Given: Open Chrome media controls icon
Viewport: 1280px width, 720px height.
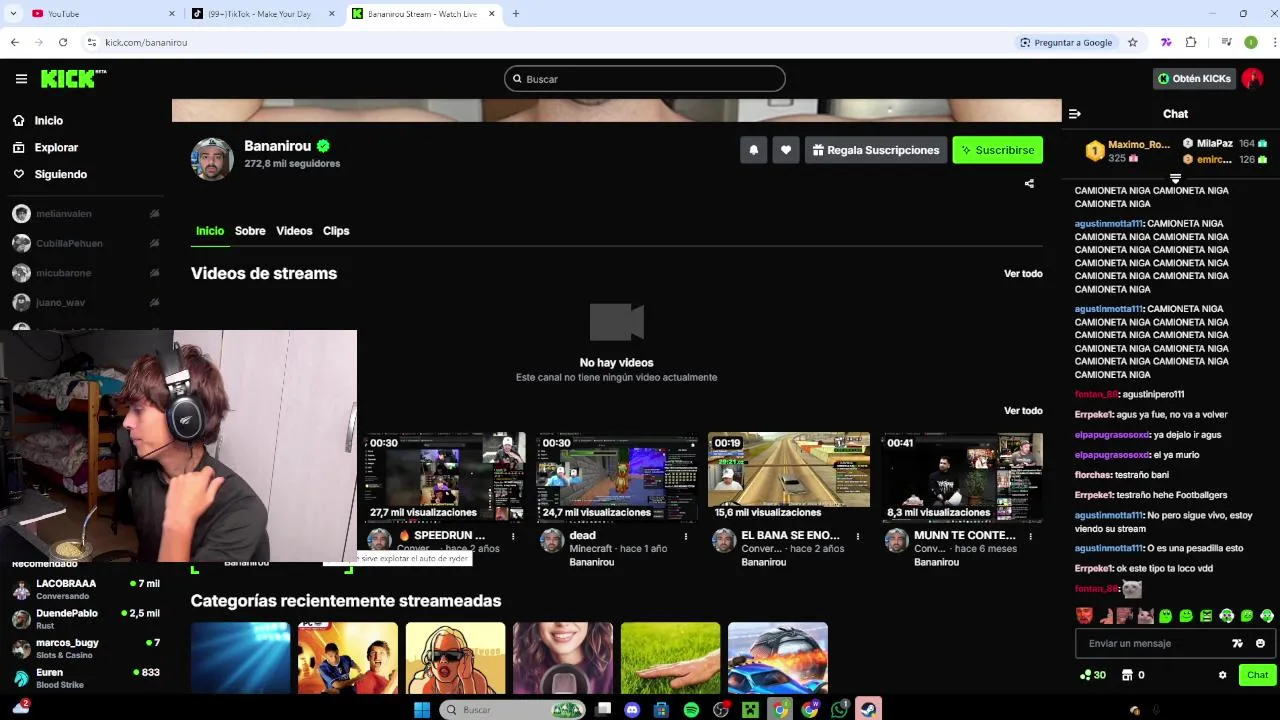Looking at the screenshot, I should click(x=1226, y=42).
